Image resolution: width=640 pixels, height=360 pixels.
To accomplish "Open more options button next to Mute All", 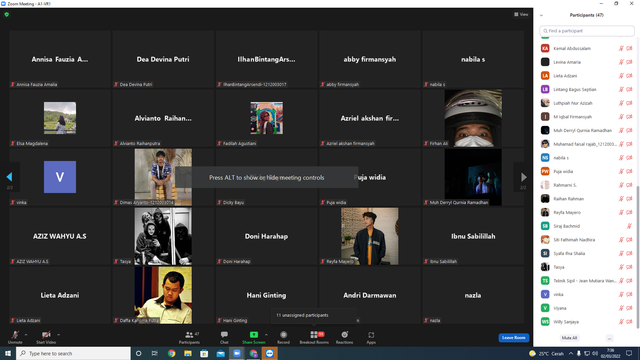I will pyautogui.click(x=609, y=338).
